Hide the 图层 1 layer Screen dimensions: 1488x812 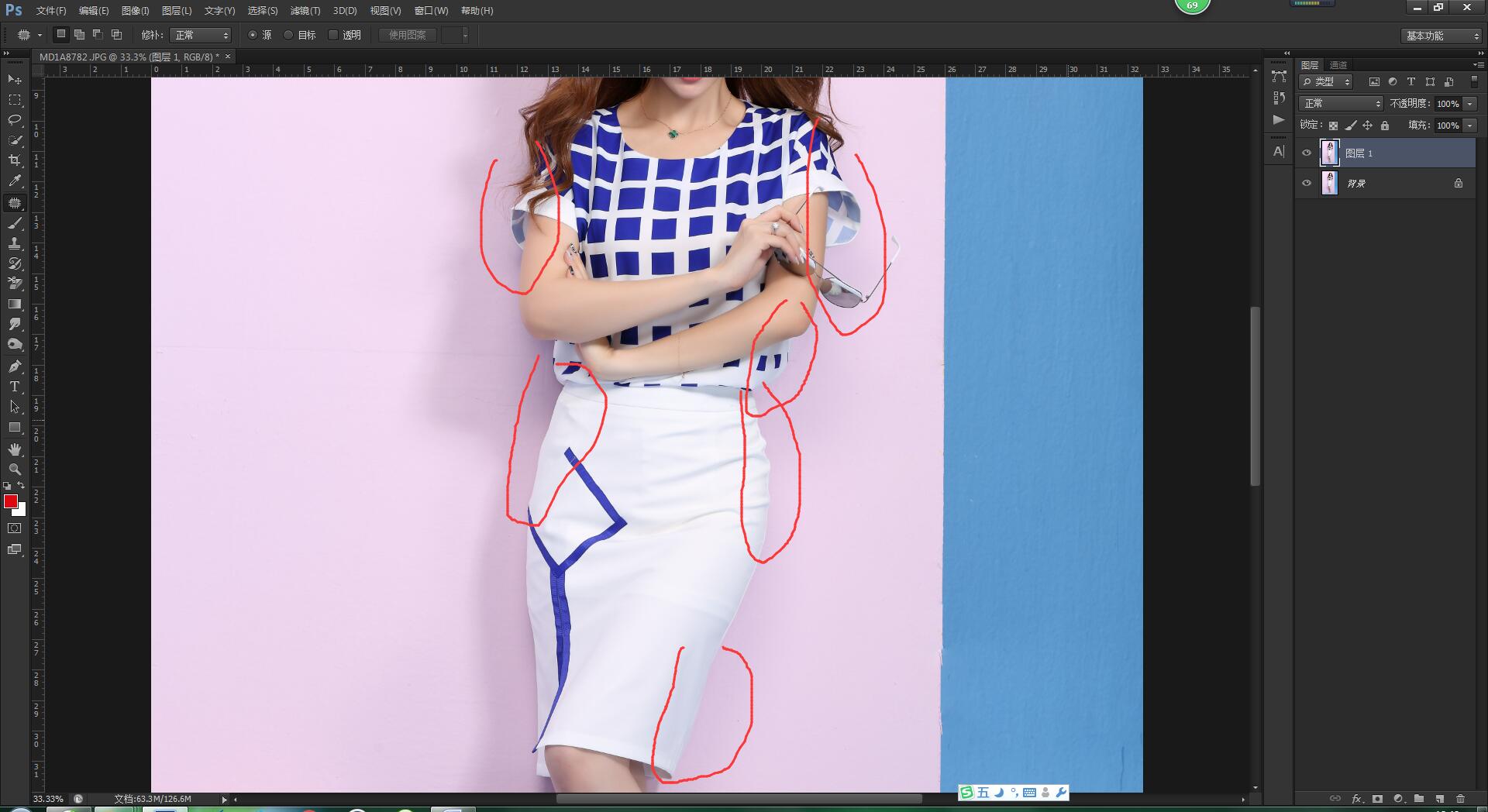pos(1307,153)
